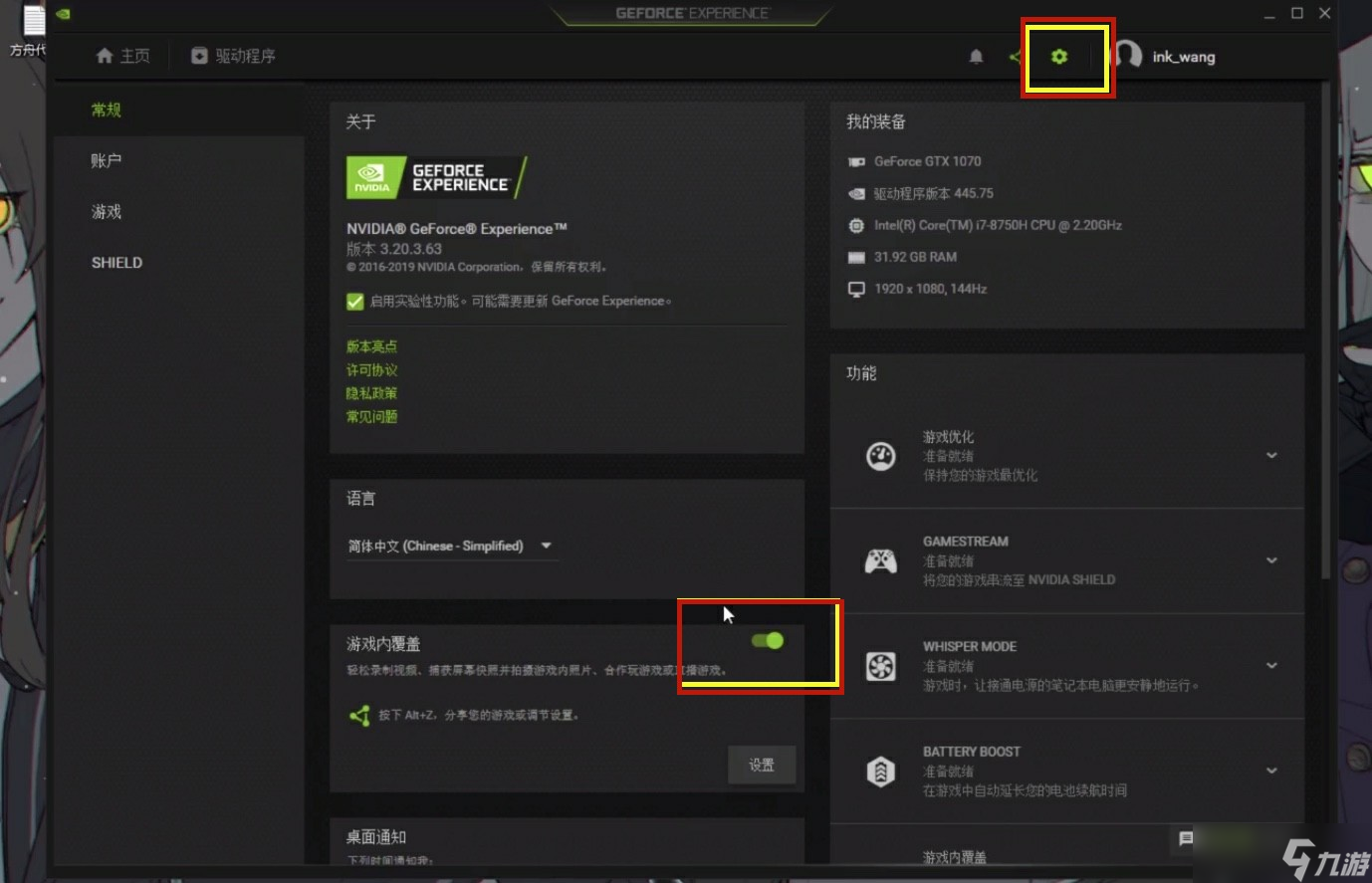
Task: Open the 许可协议 license agreement link
Action: 371,369
